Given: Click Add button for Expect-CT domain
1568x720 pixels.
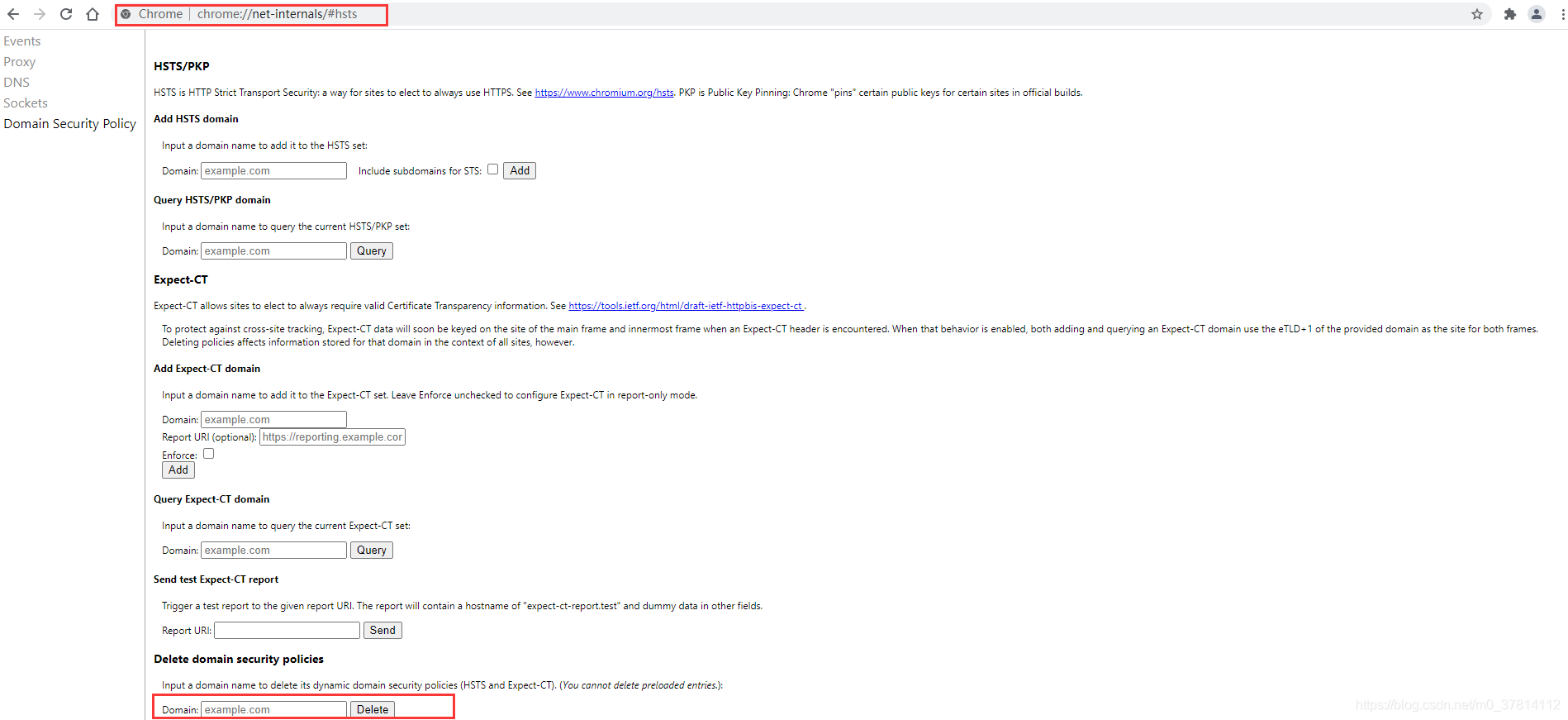Looking at the screenshot, I should tap(178, 470).
